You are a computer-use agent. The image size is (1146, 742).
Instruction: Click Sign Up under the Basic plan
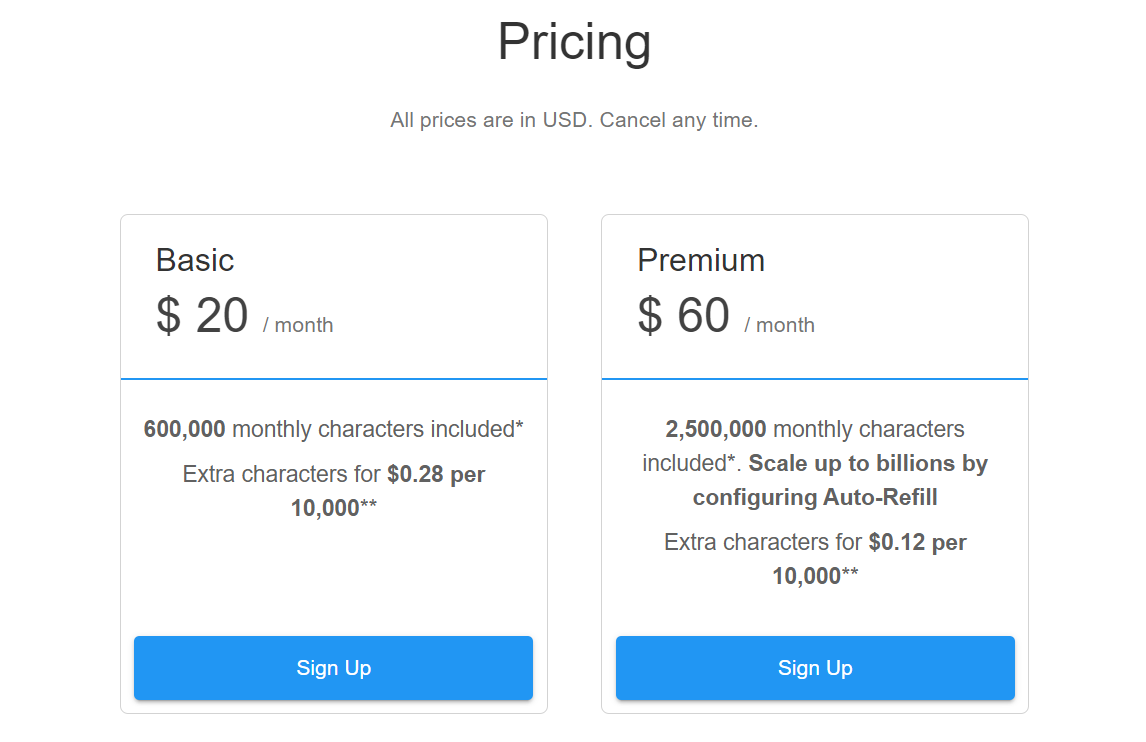(333, 668)
